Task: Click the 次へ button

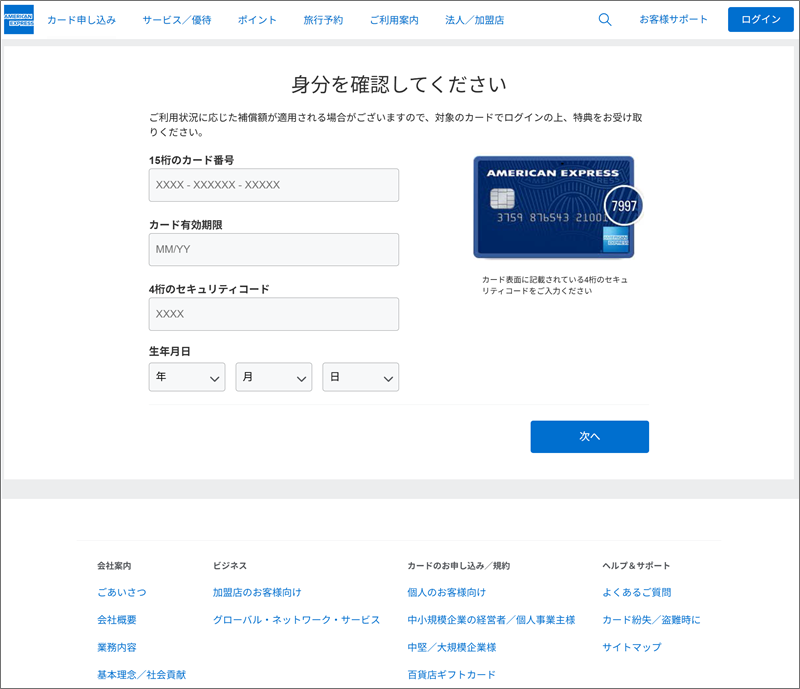Action: coord(589,437)
